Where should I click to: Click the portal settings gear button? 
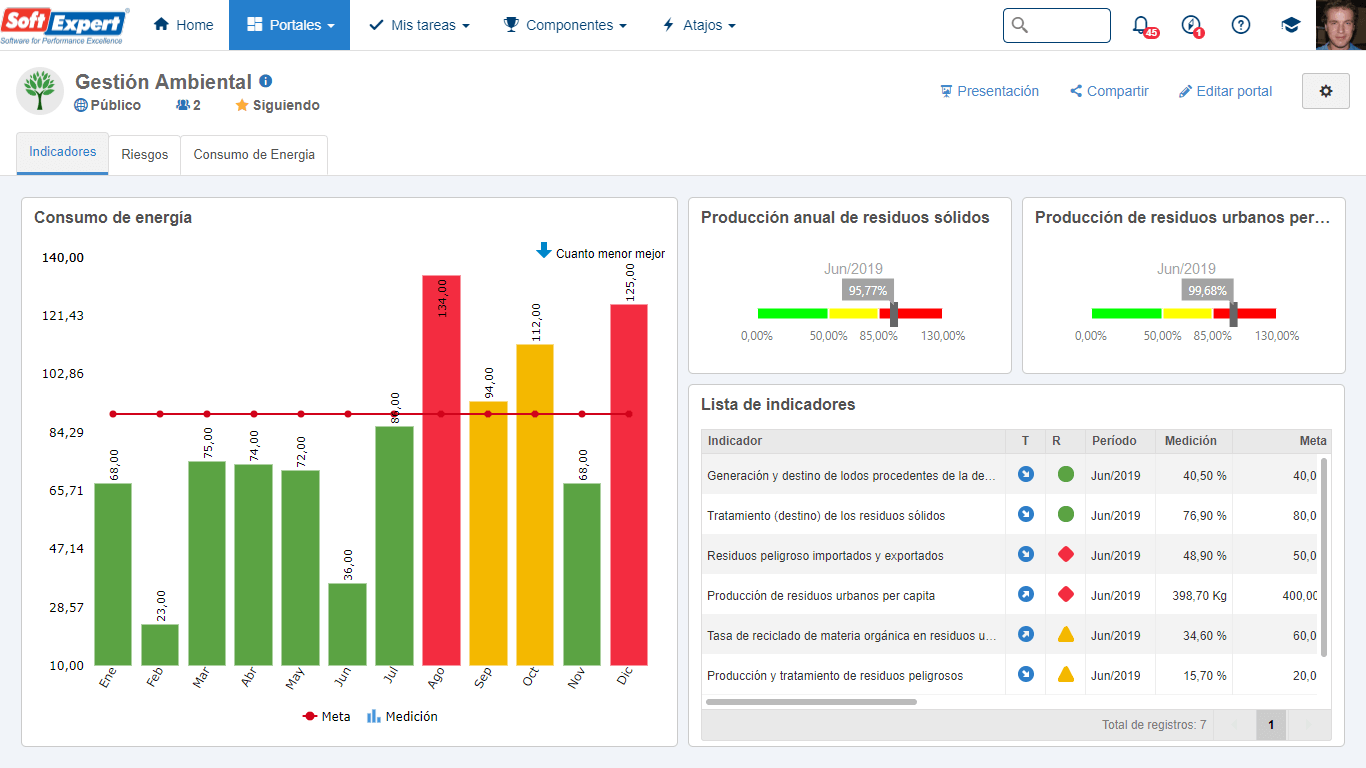click(x=1326, y=91)
